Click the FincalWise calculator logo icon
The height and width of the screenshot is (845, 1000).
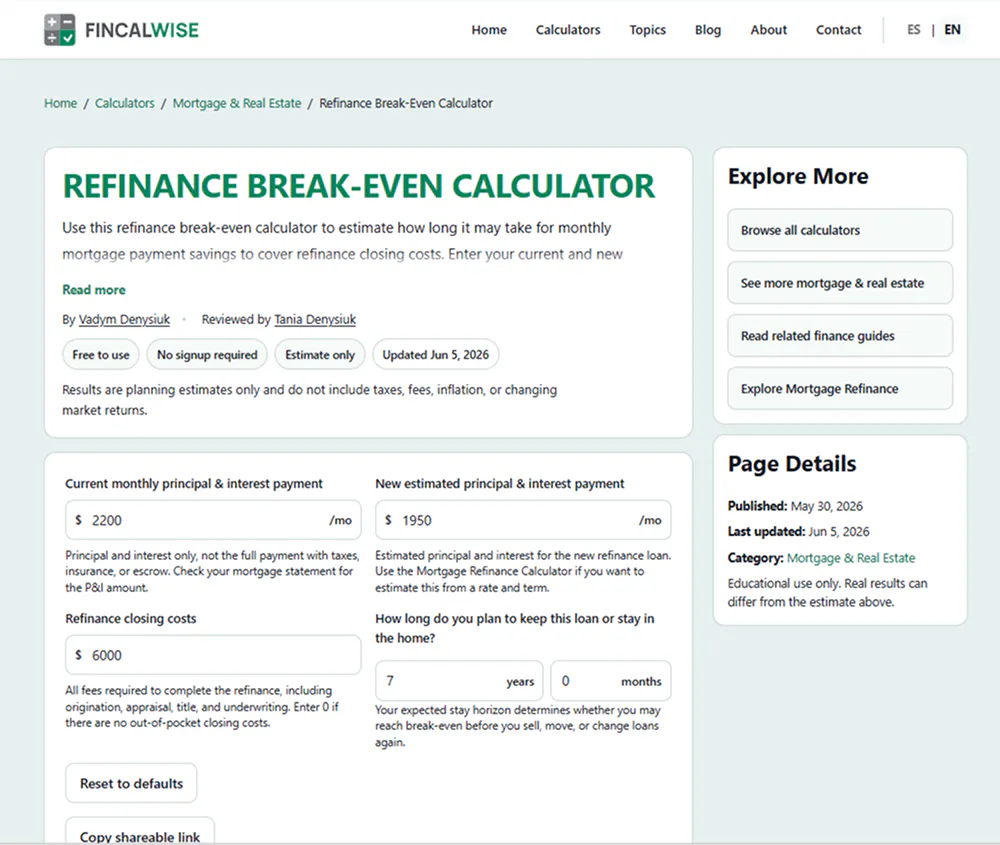(x=60, y=30)
